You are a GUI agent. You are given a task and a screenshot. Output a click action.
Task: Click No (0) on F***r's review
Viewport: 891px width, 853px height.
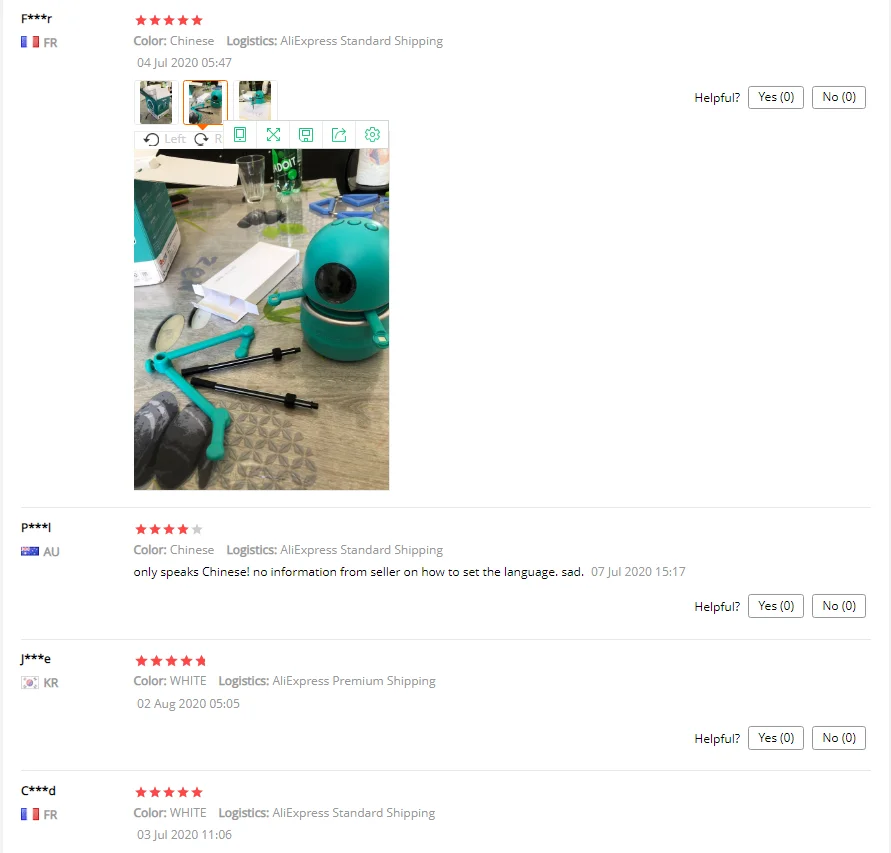(x=839, y=97)
